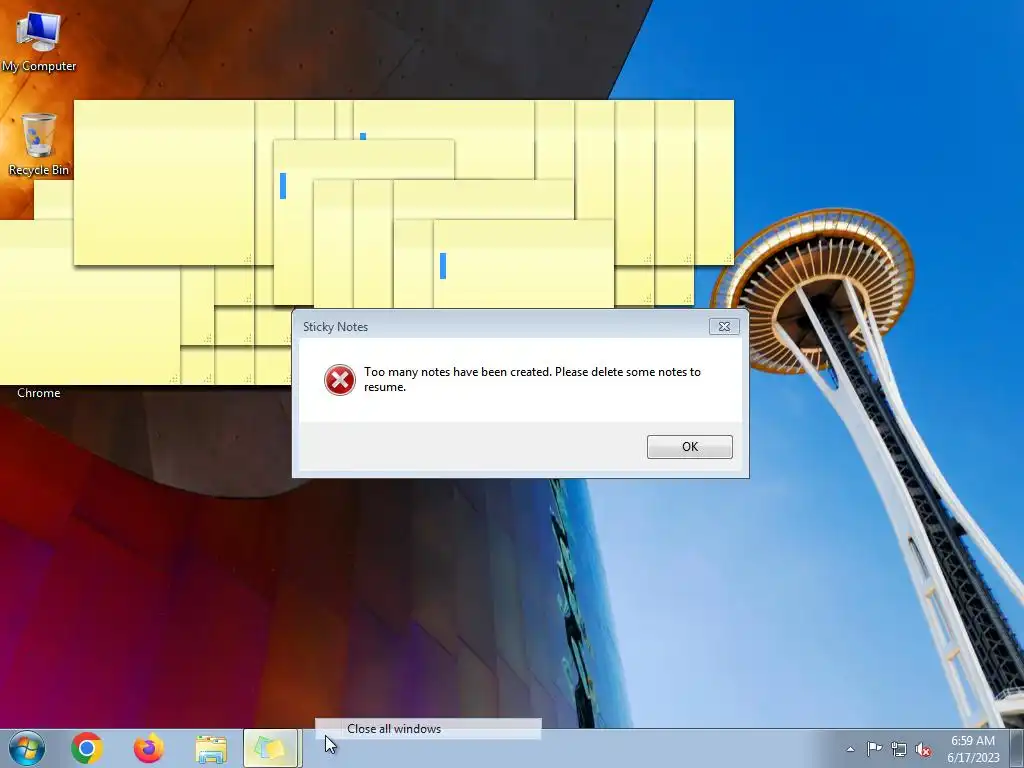Launch Google Chrome from the taskbar
This screenshot has width=1024, height=768.
(87, 748)
